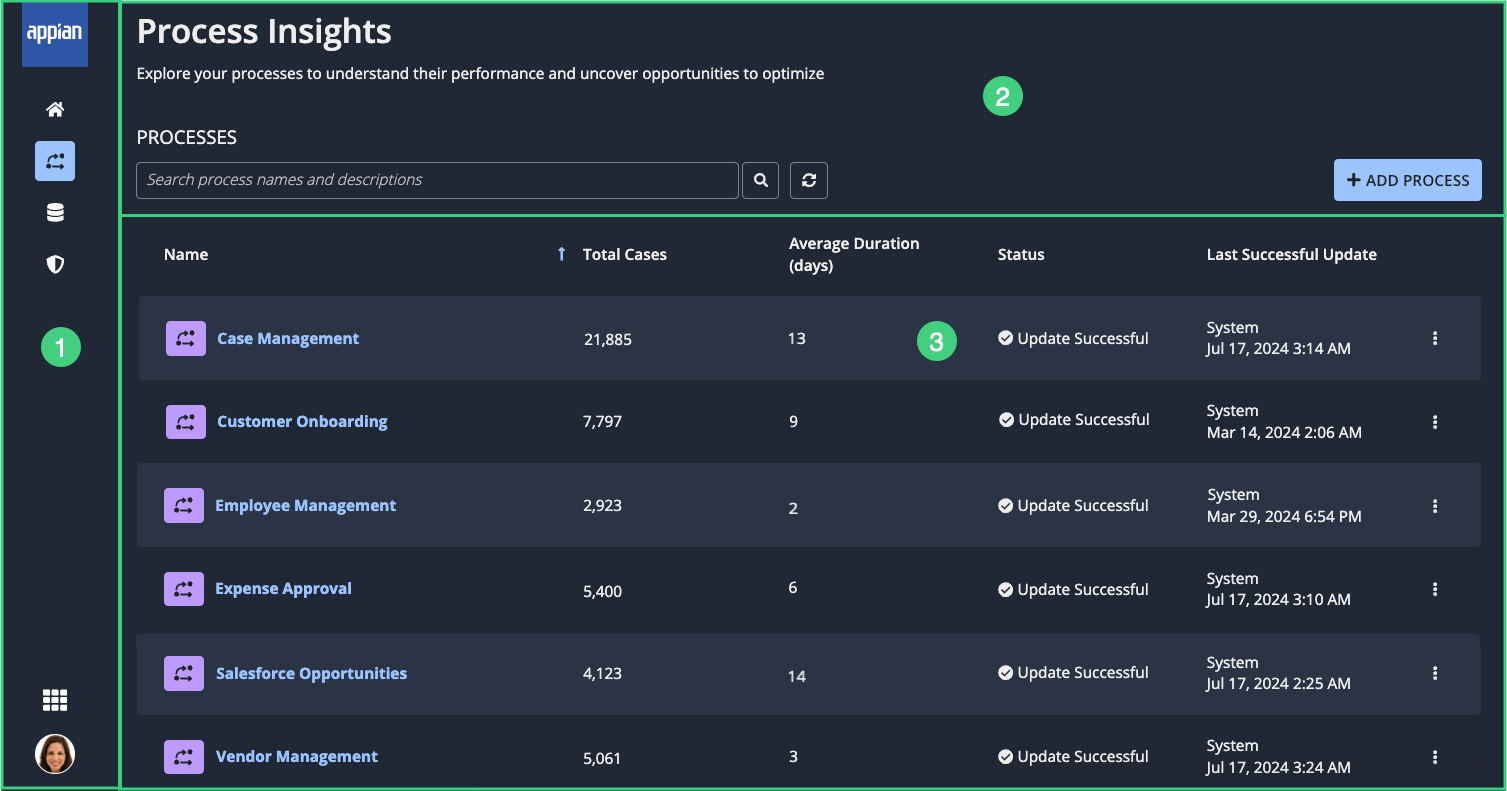Viewport: 1507px width, 791px height.
Task: Click the Vendor Management Update Successful status
Action: click(x=1073, y=756)
